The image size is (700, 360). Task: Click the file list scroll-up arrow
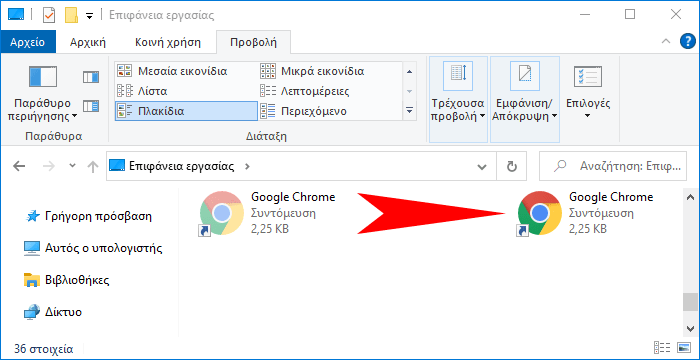(690, 197)
